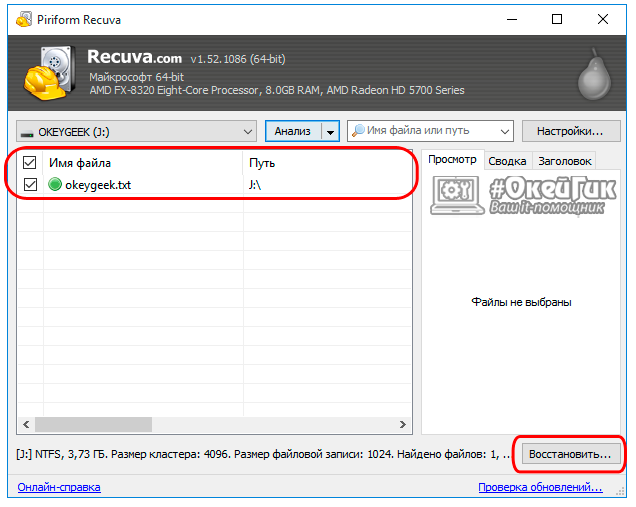Switch to the Просмотр tab

452,160
